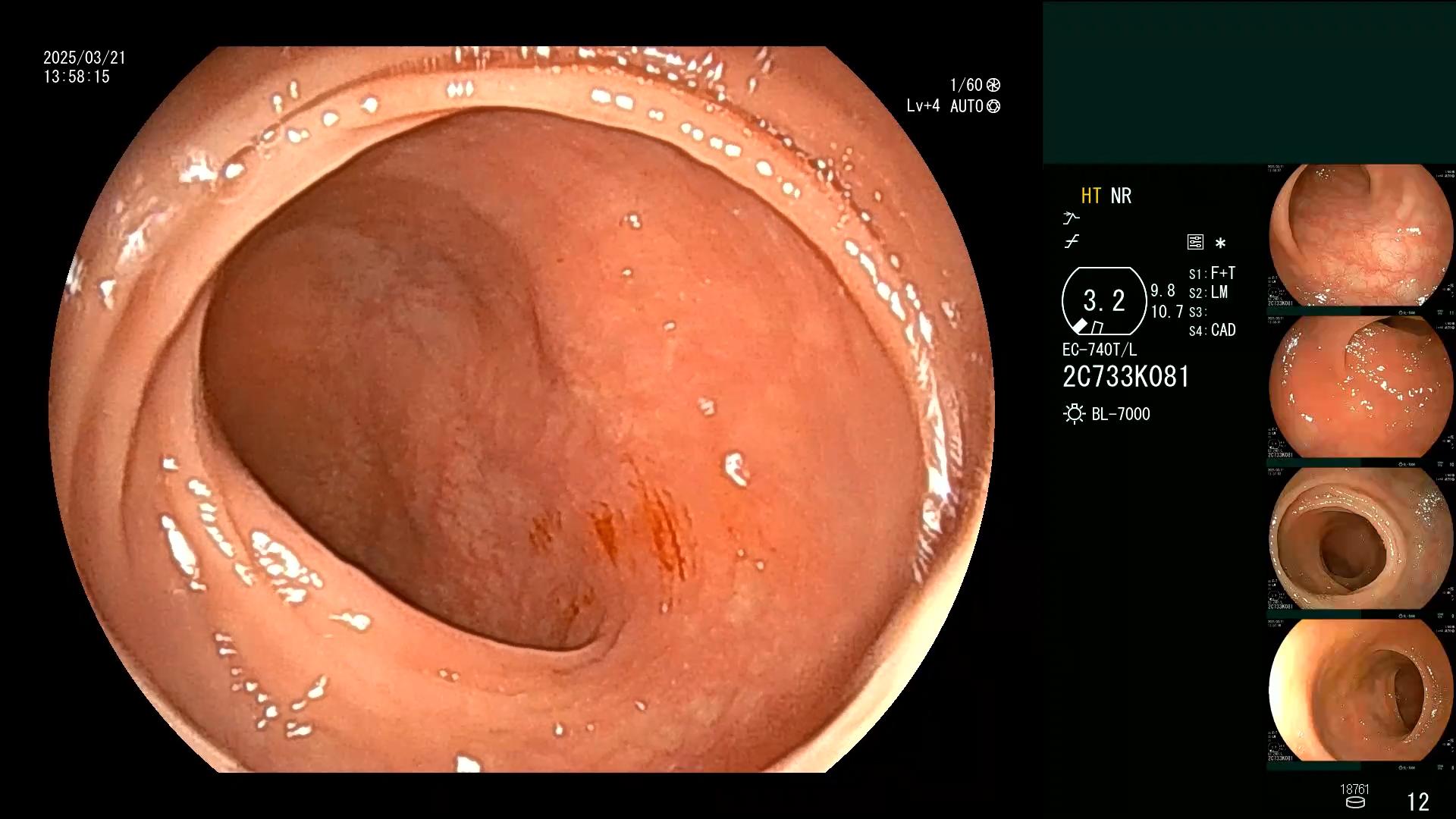Open the first thumbnail showing vascular mucosa
Screen dimensions: 1456x819
point(1360,235)
